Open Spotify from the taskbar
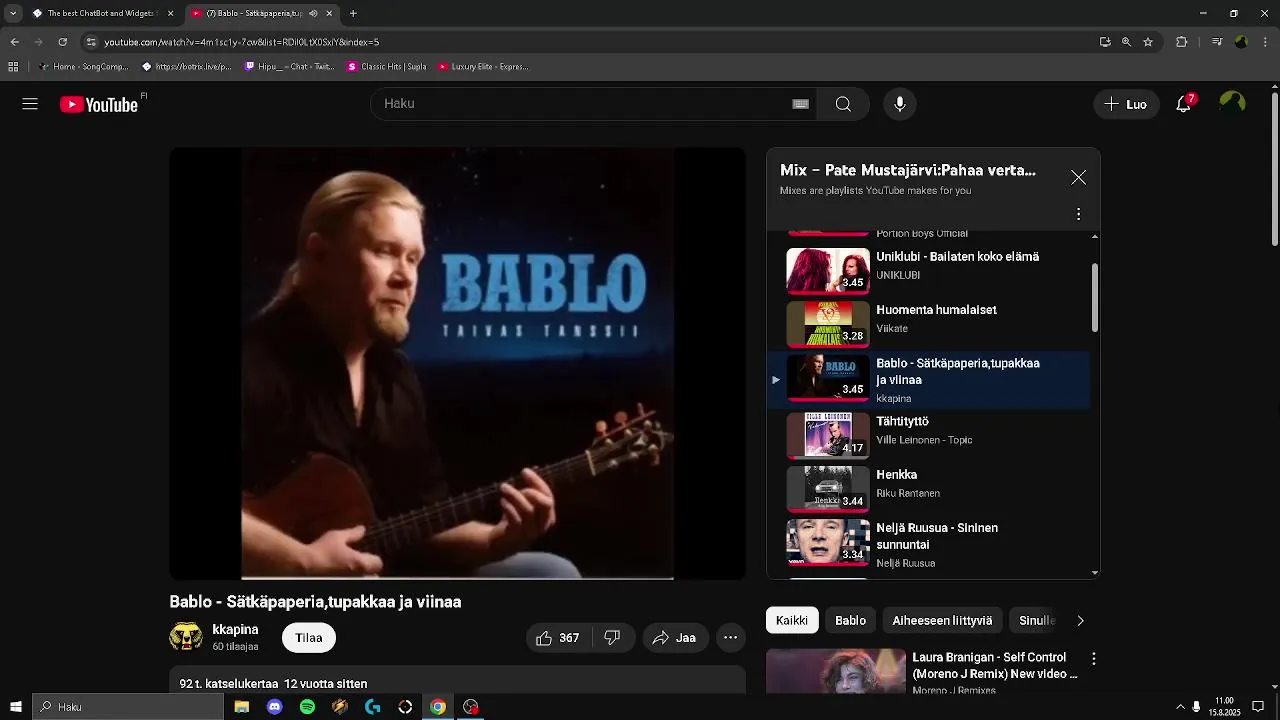This screenshot has height=720, width=1280. 307,707
